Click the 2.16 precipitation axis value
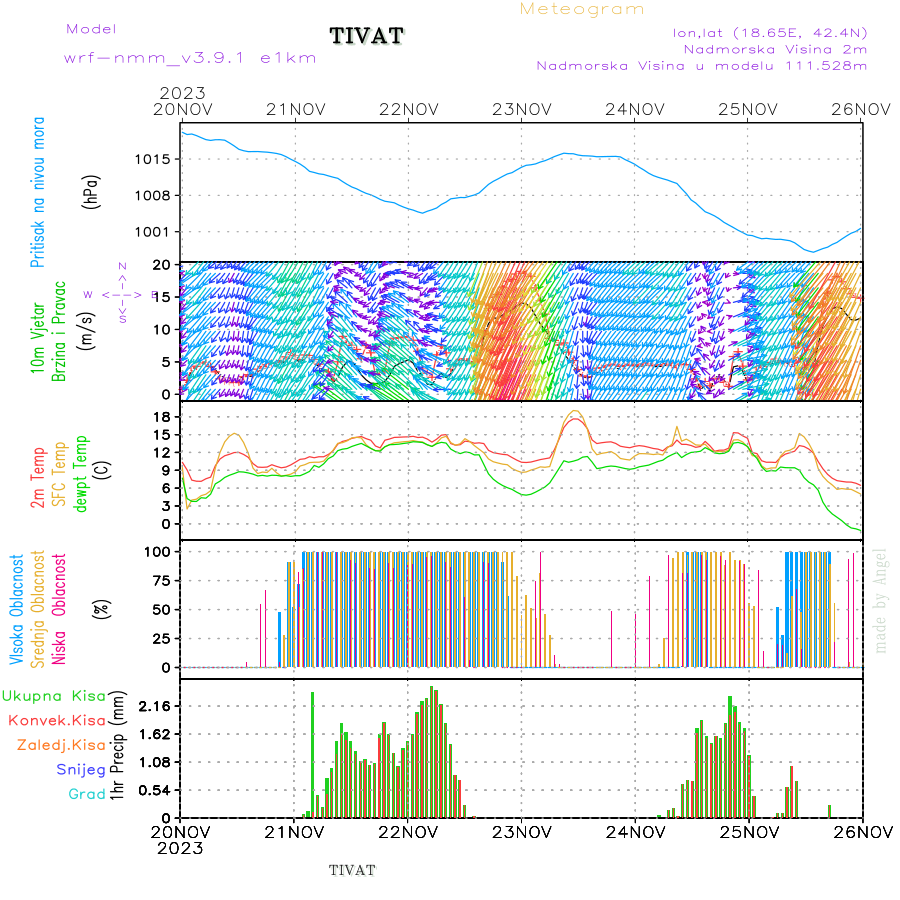 point(155,707)
